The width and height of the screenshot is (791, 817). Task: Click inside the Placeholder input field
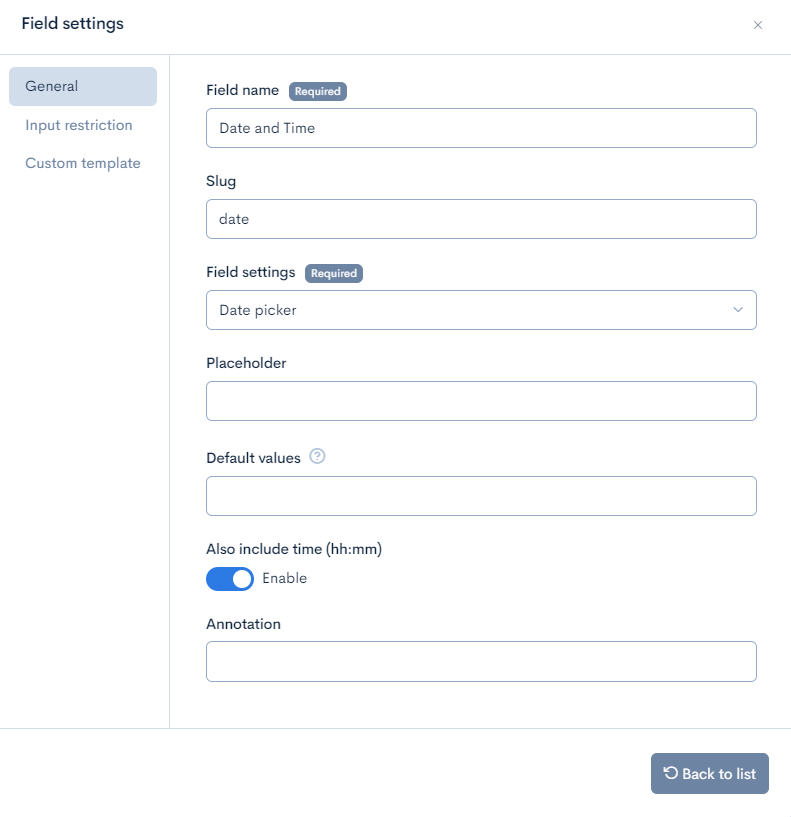click(481, 400)
